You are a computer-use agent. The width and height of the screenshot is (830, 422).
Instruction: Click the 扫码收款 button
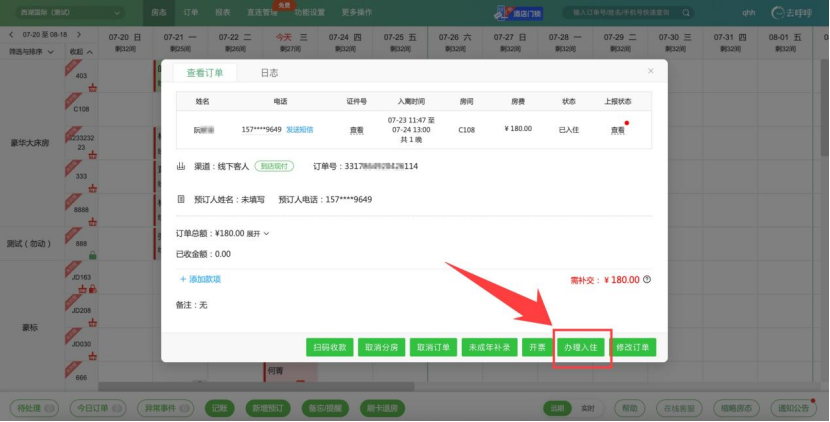click(x=330, y=347)
